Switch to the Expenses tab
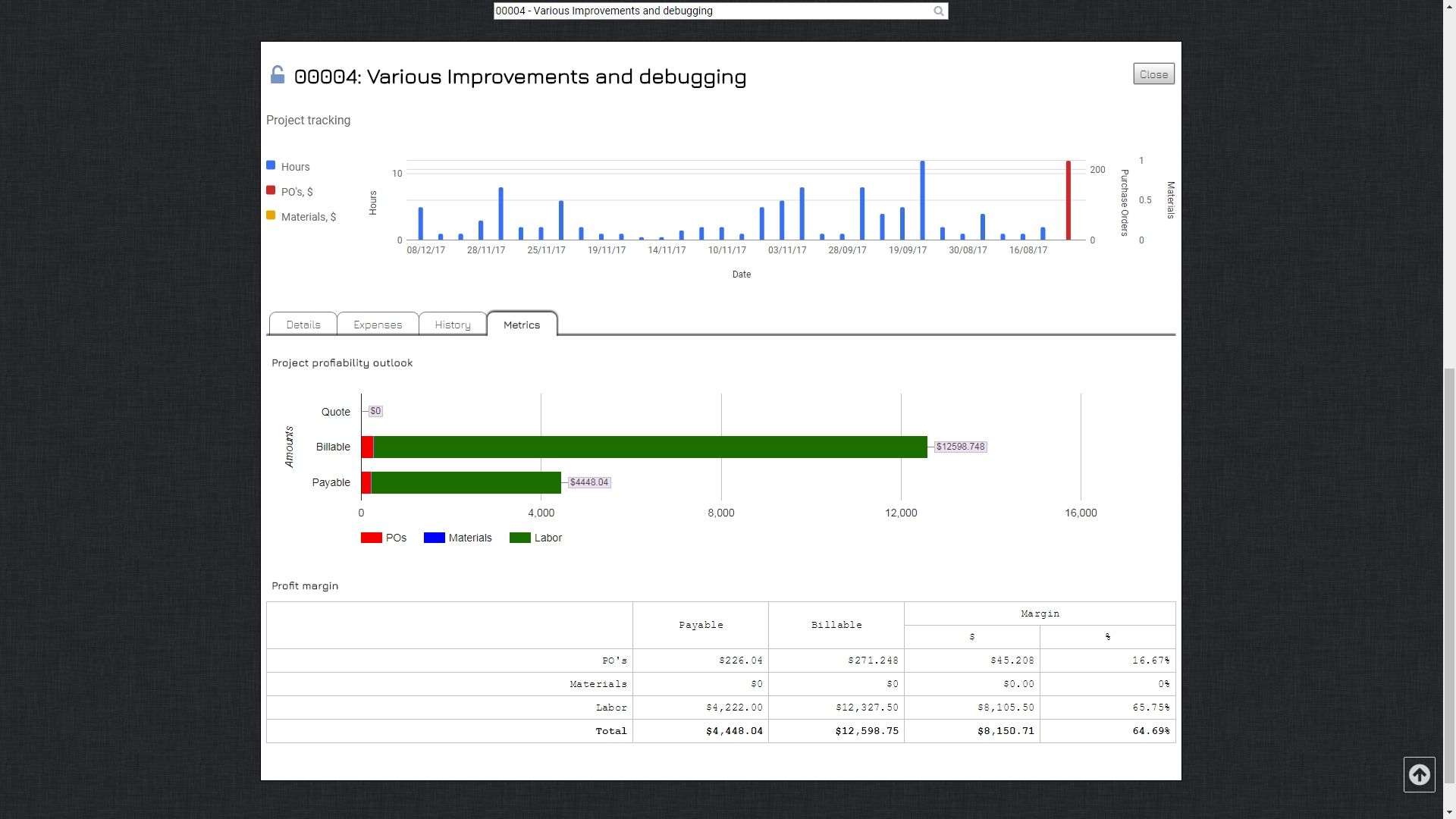Viewport: 1456px width, 819px height. pyautogui.click(x=378, y=325)
